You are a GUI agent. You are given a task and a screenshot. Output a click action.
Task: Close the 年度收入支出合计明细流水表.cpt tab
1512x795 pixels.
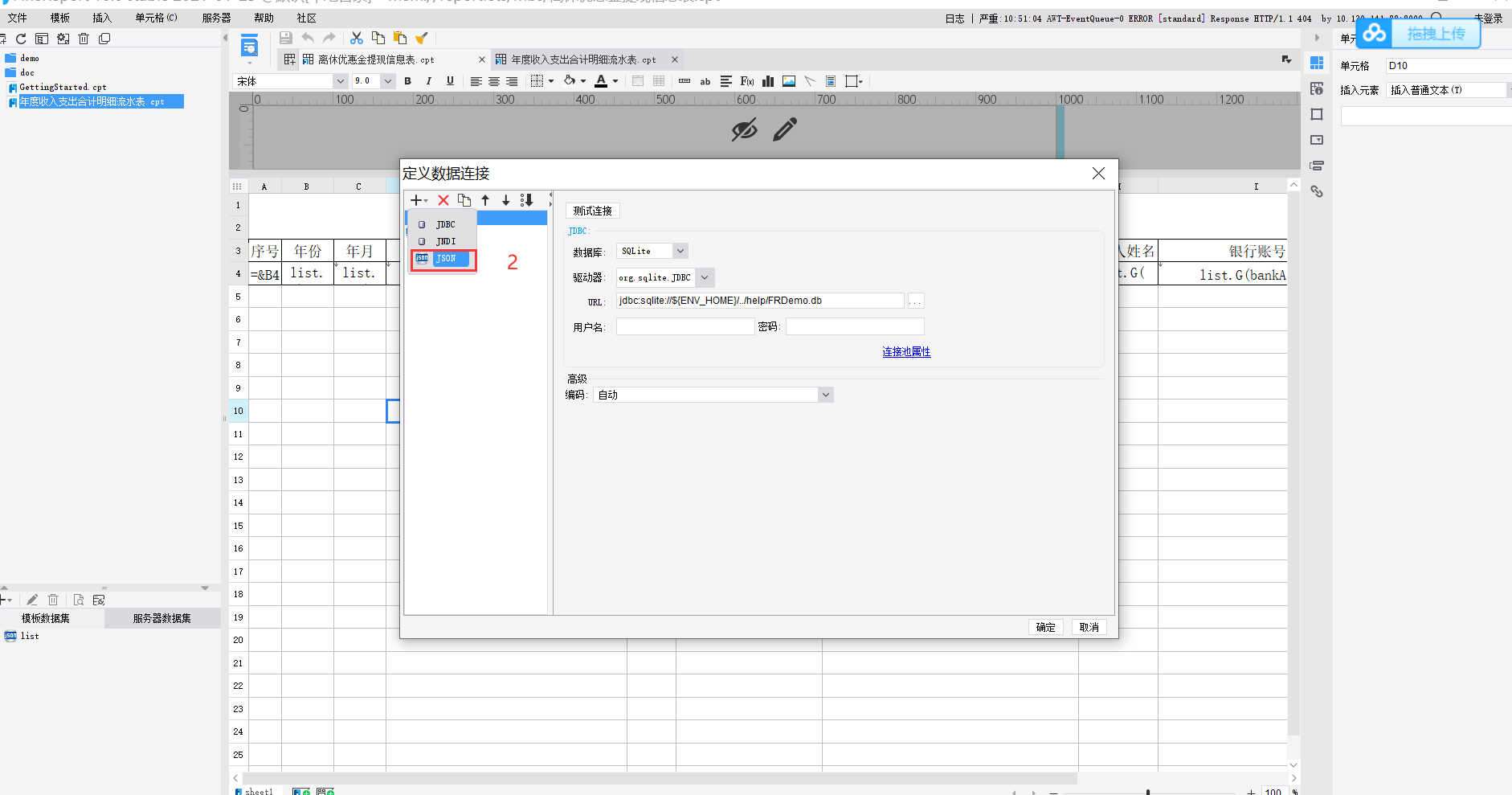pos(675,59)
